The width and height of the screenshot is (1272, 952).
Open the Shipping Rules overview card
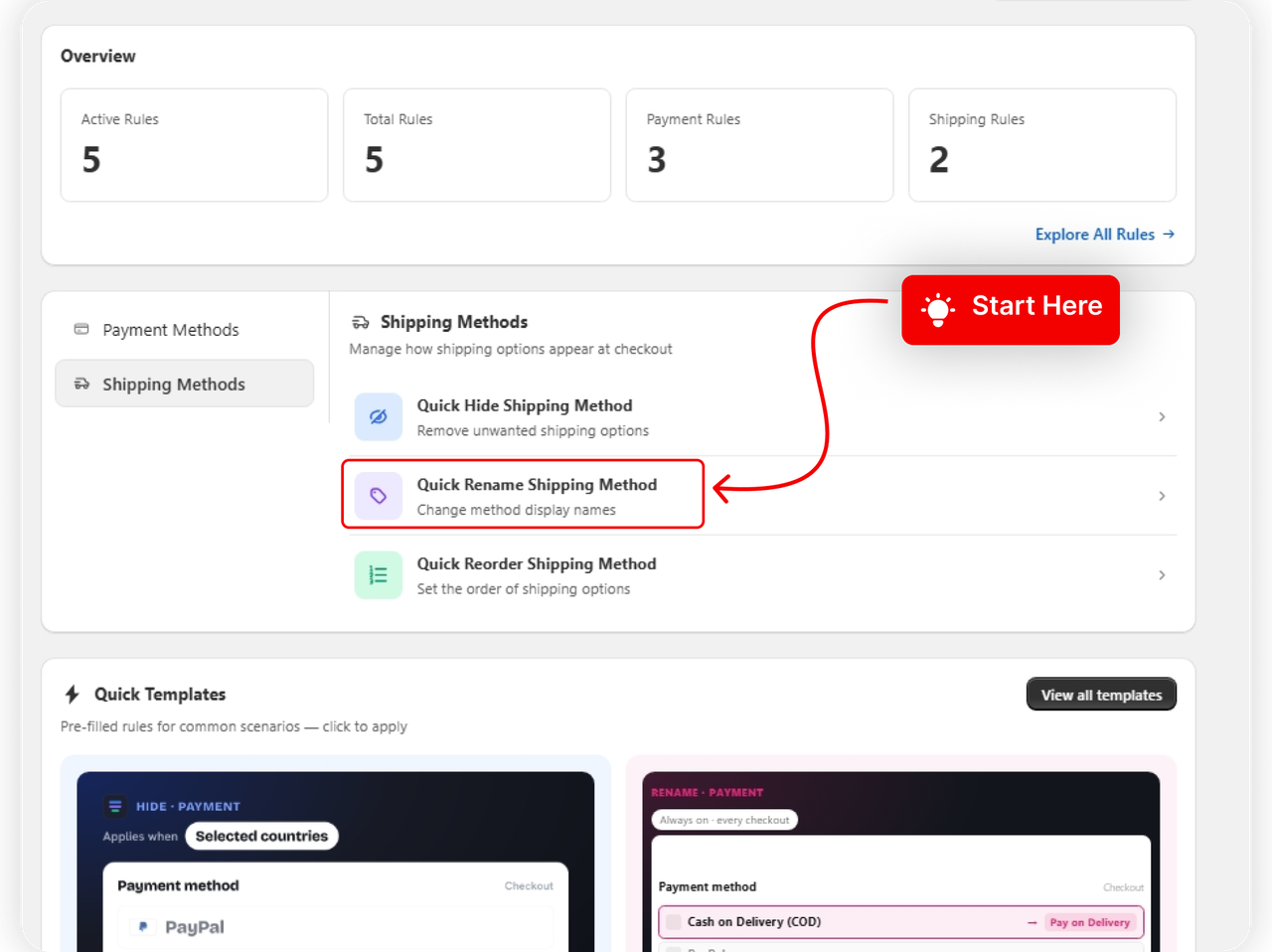(x=1042, y=145)
